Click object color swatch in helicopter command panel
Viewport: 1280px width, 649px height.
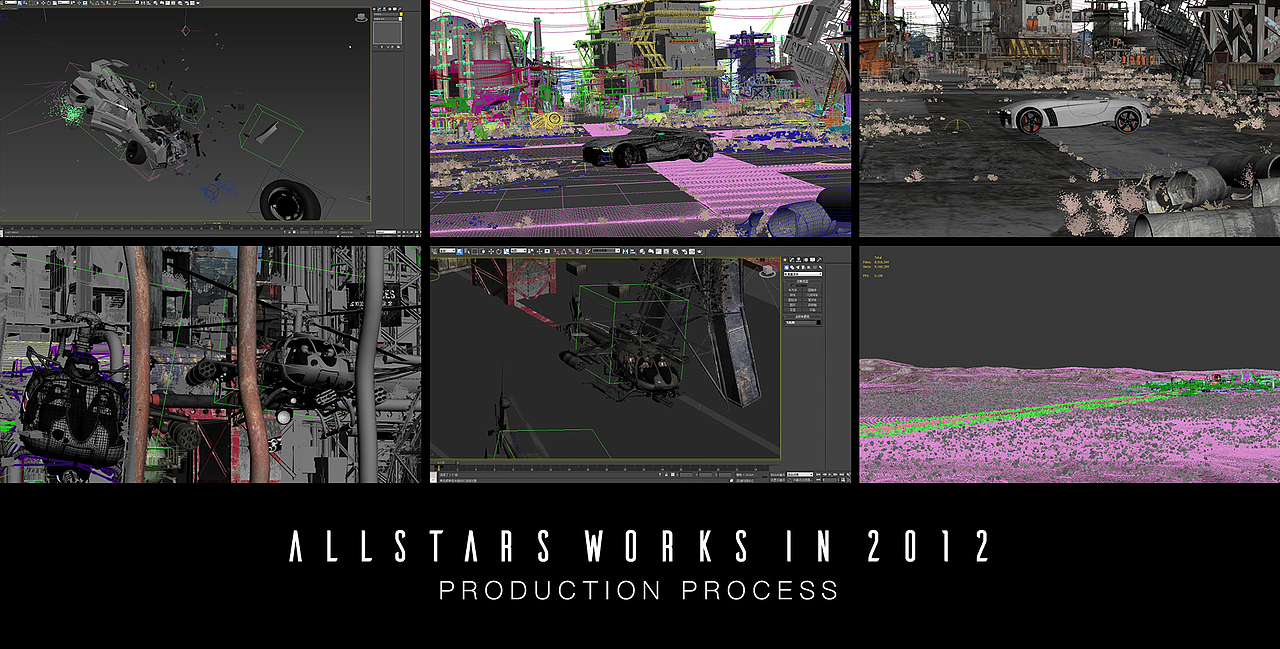click(x=819, y=323)
